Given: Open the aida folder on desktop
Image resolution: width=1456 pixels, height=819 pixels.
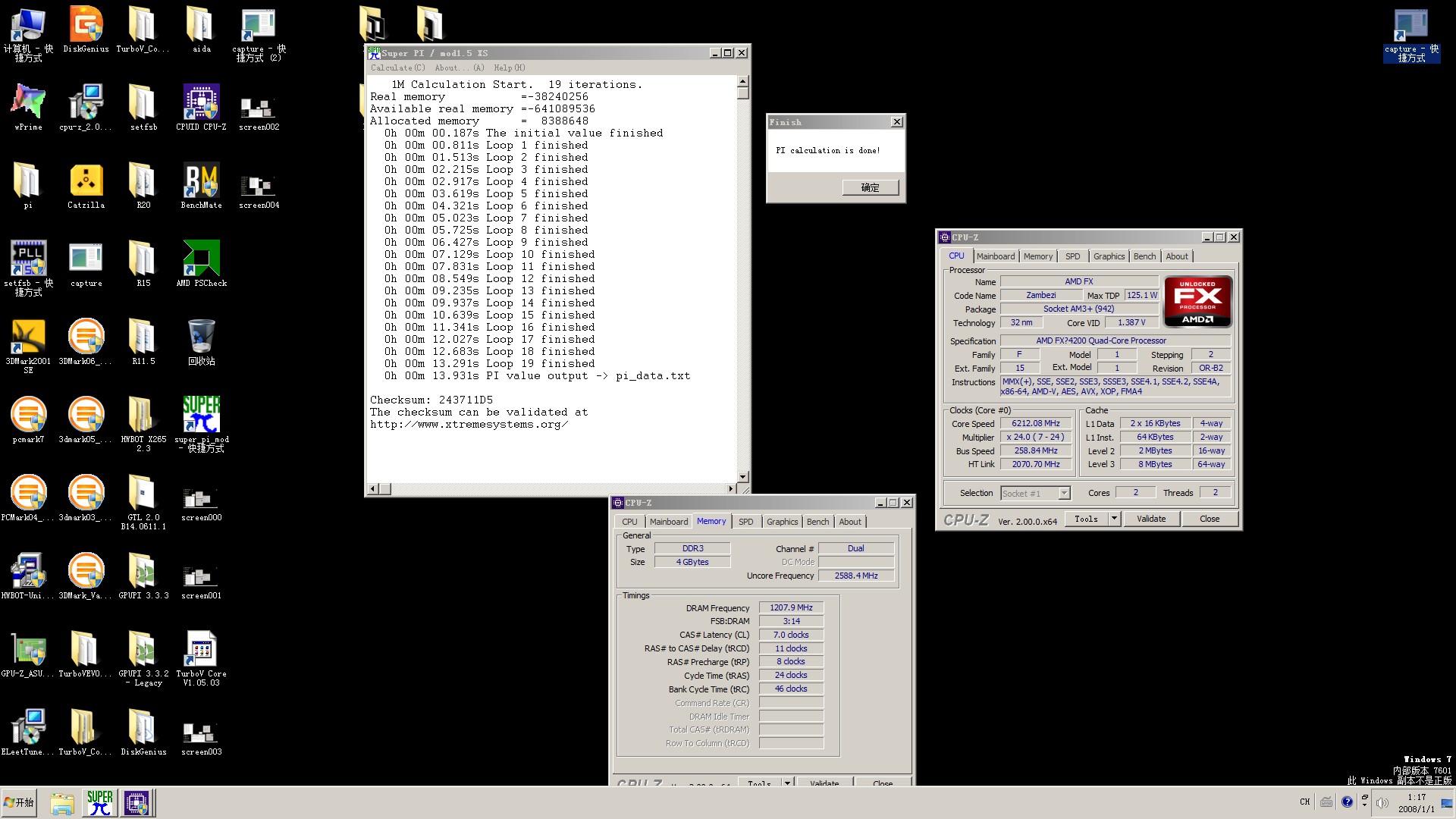Looking at the screenshot, I should (x=201, y=30).
